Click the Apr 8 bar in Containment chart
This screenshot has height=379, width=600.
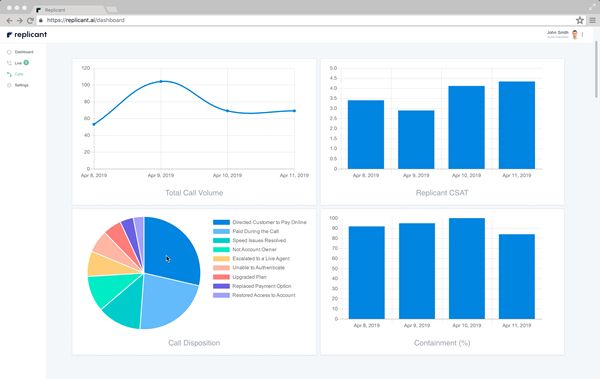(x=367, y=273)
